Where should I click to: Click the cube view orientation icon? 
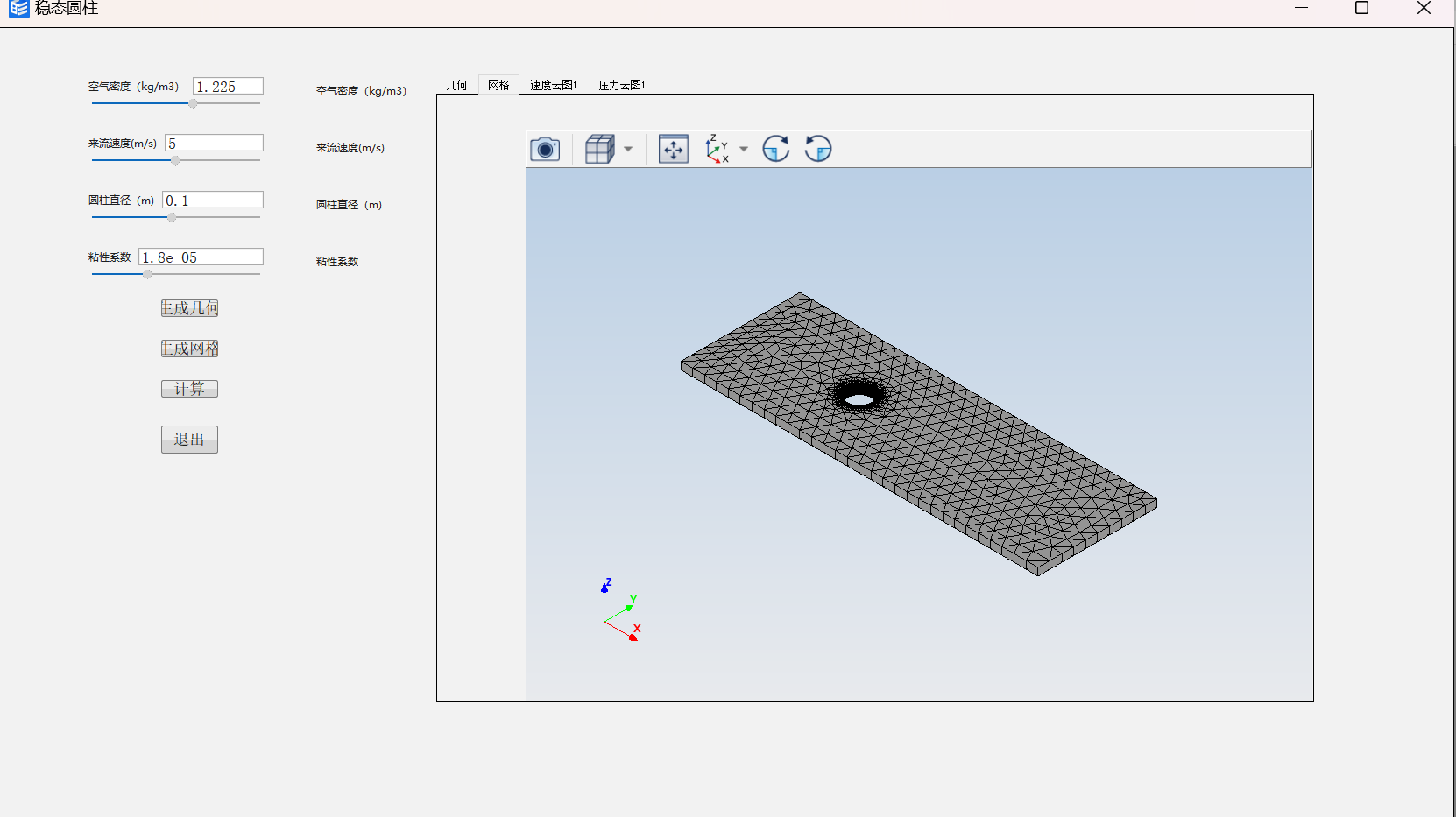click(600, 149)
